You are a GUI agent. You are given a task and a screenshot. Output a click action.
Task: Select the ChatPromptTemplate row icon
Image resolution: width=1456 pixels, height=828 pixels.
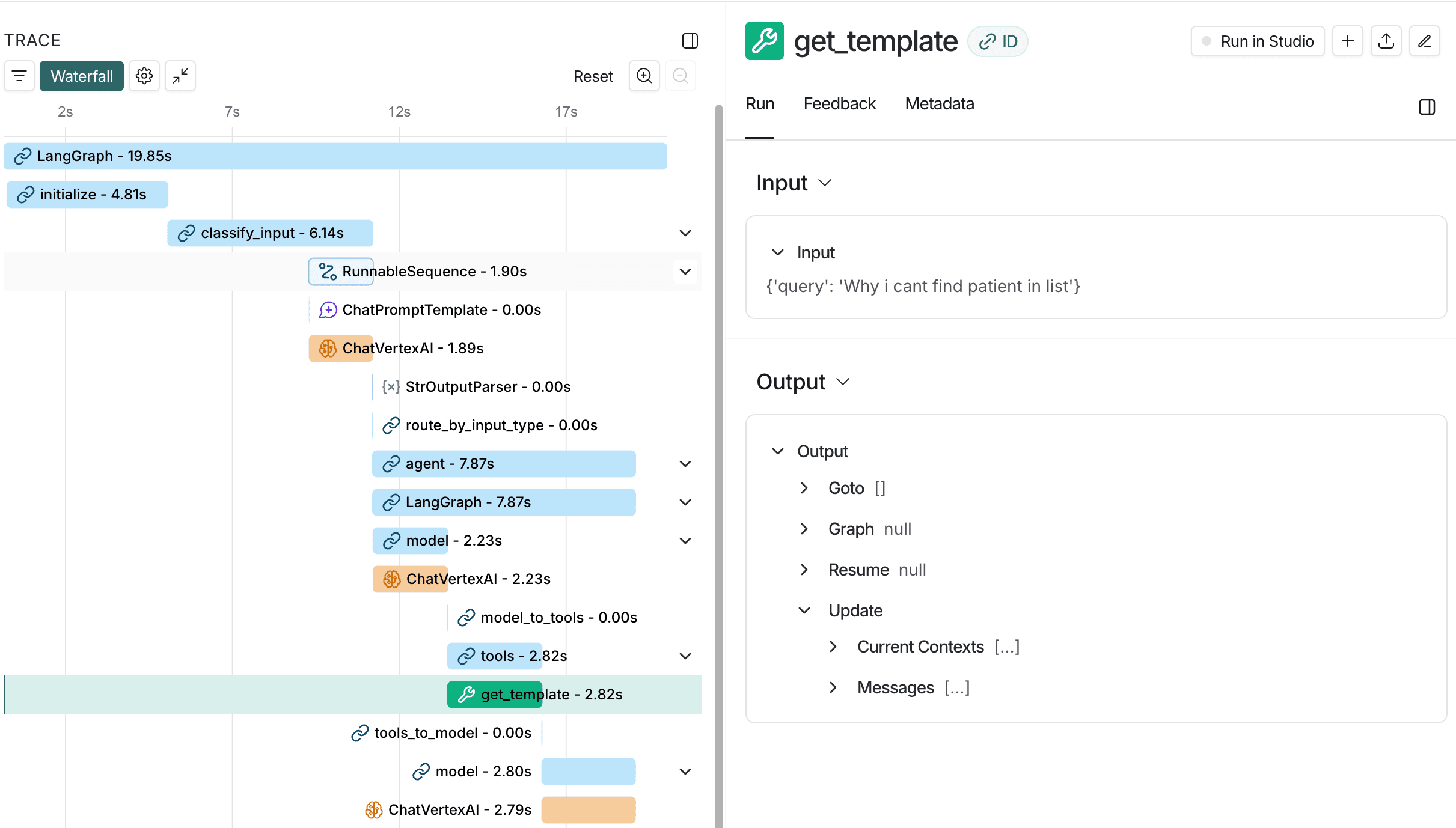(x=328, y=310)
